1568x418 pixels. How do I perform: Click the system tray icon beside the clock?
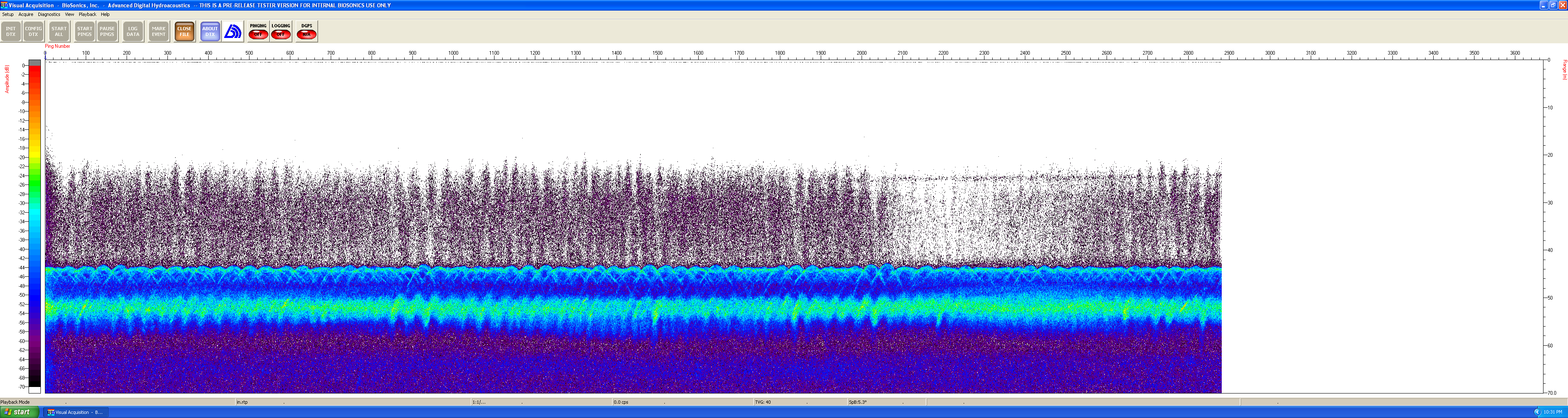(x=1537, y=412)
